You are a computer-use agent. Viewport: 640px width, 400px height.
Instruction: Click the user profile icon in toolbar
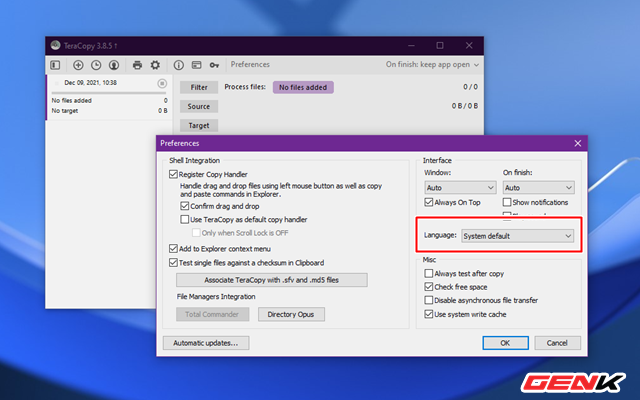pos(114,65)
